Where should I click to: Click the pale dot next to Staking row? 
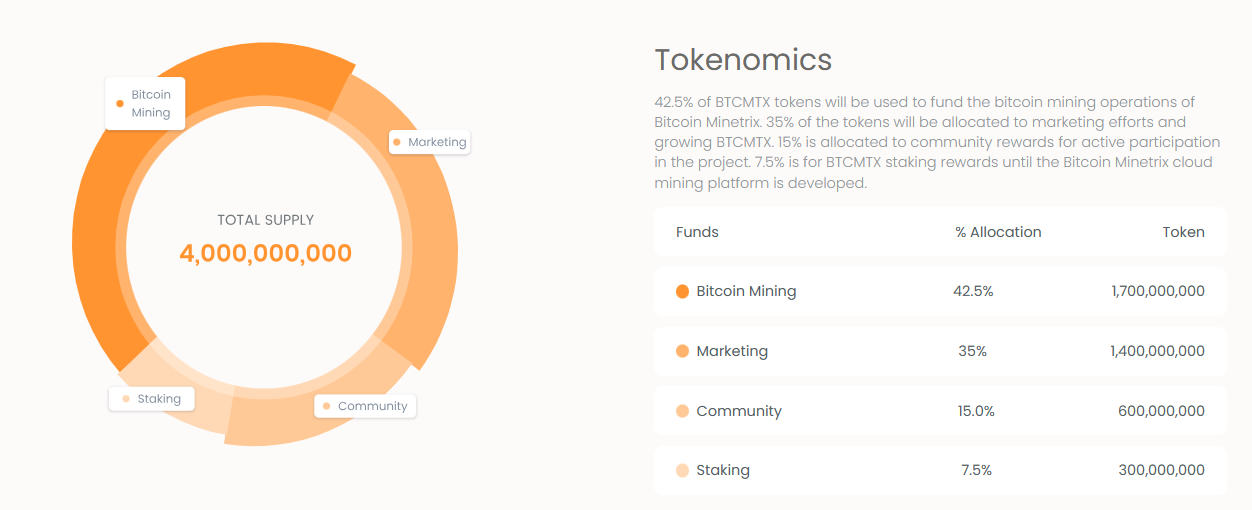click(x=683, y=470)
